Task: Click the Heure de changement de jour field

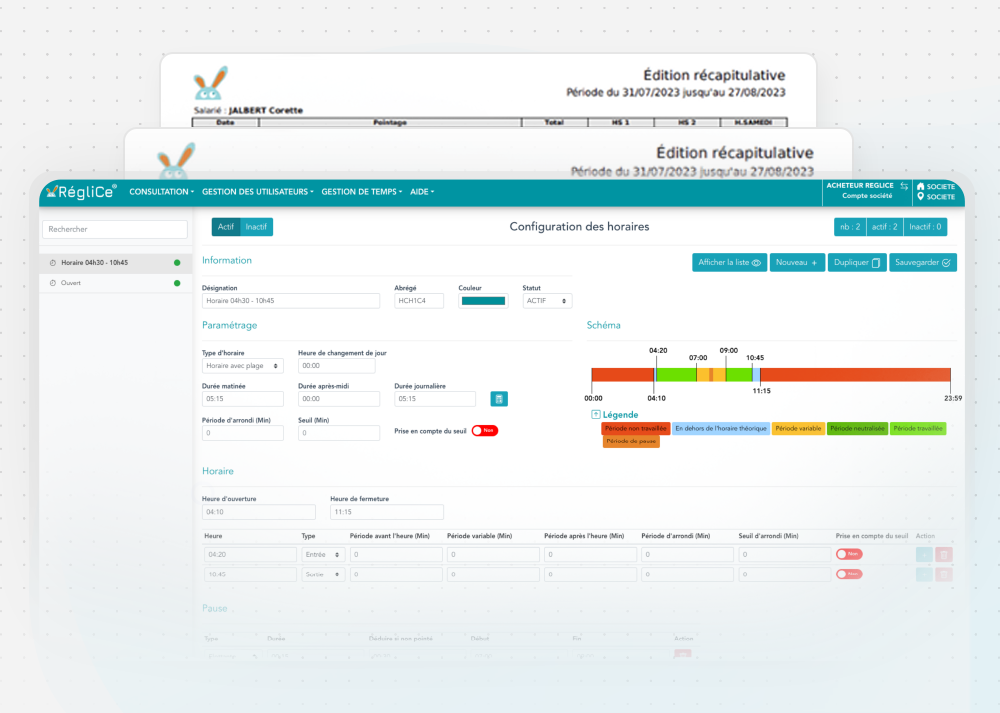Action: pos(337,366)
